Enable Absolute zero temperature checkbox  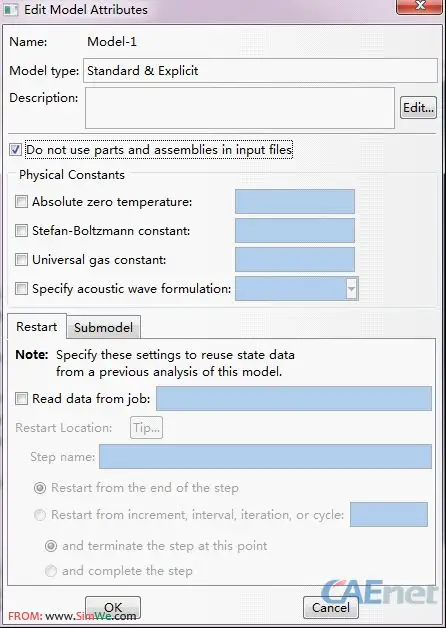coord(21,202)
